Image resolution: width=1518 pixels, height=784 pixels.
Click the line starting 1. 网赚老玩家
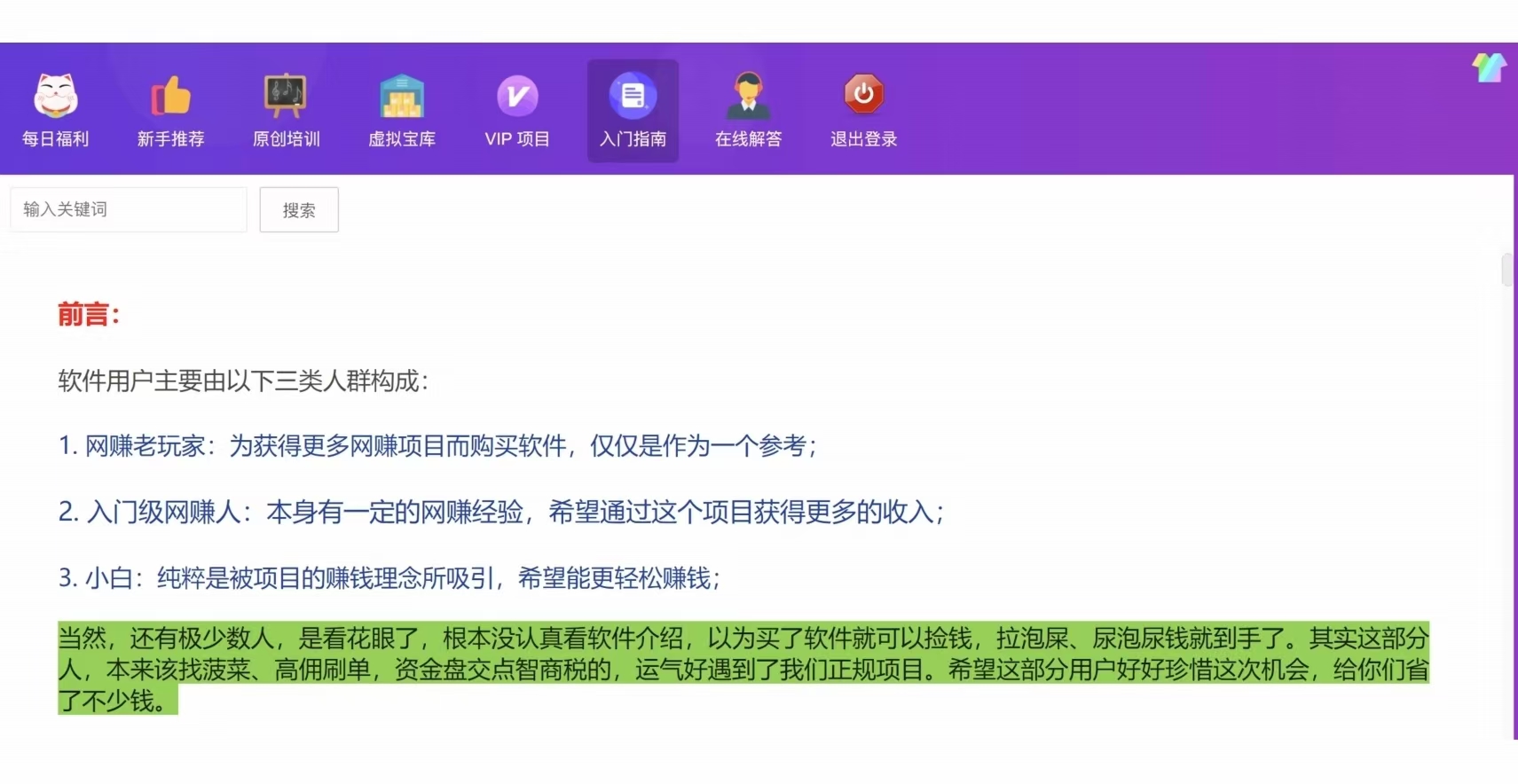[437, 445]
